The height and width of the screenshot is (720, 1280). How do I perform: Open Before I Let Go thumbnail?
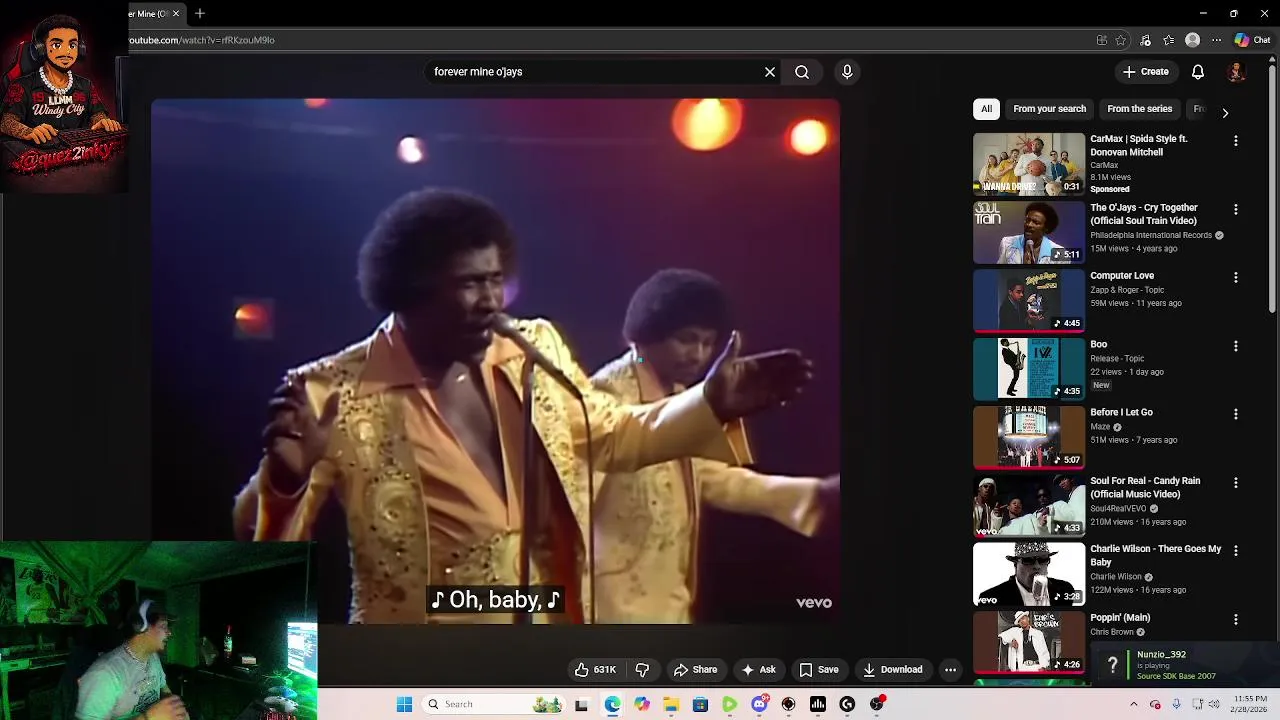pyautogui.click(x=1028, y=437)
